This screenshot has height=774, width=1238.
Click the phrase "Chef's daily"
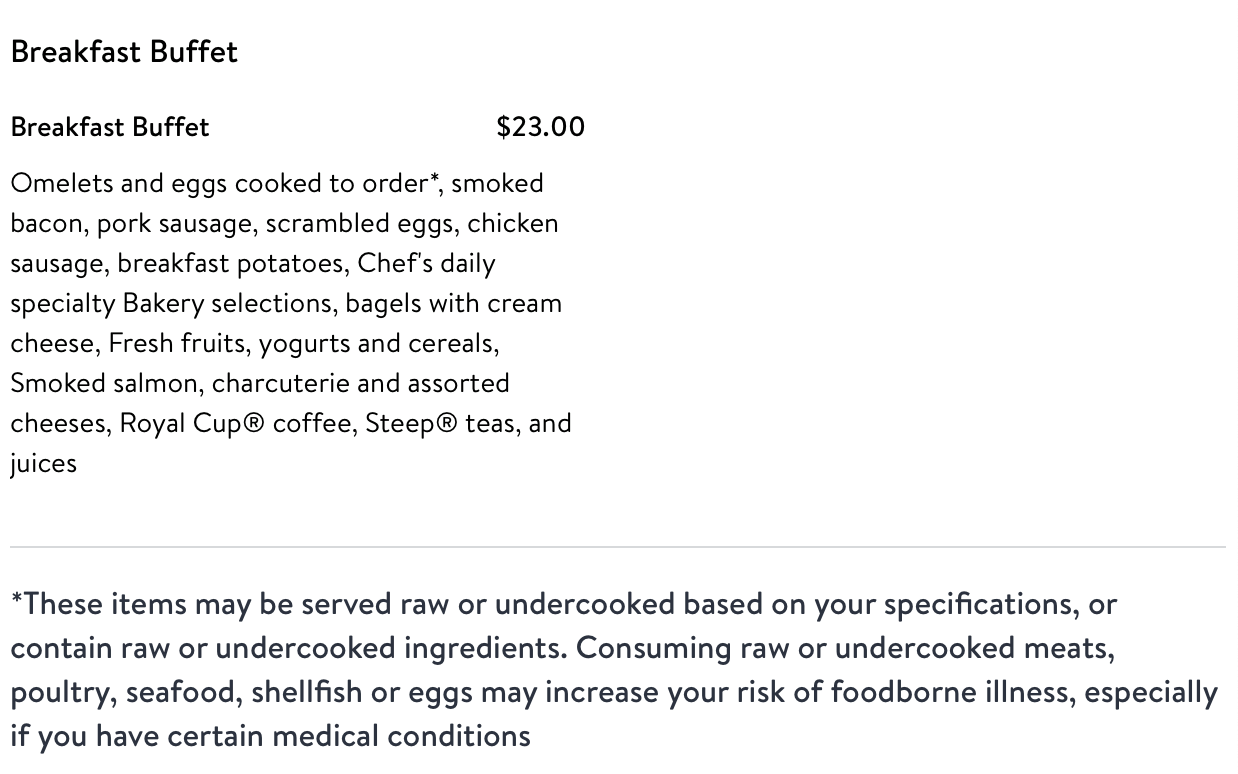(x=426, y=264)
